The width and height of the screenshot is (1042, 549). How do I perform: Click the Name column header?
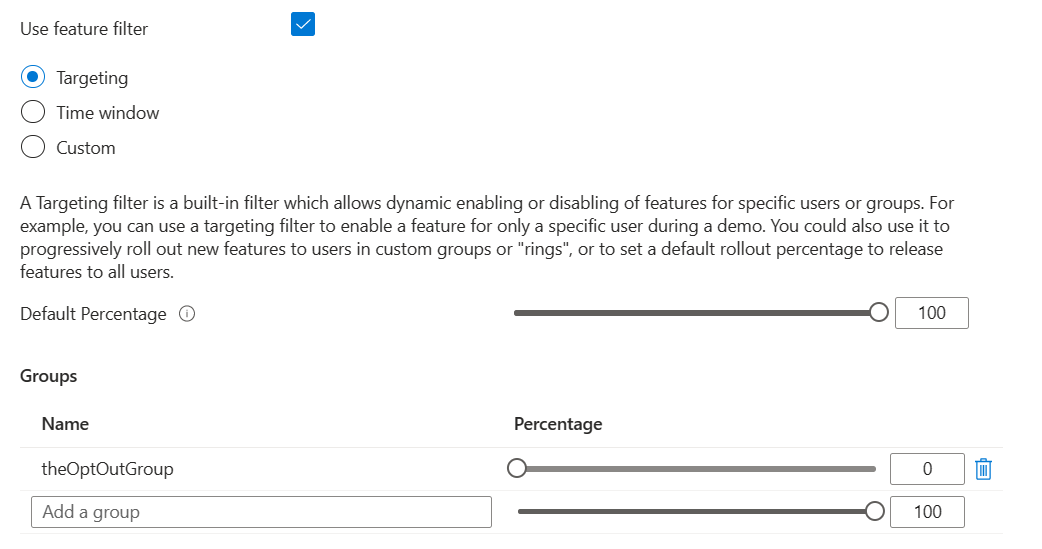click(x=65, y=424)
